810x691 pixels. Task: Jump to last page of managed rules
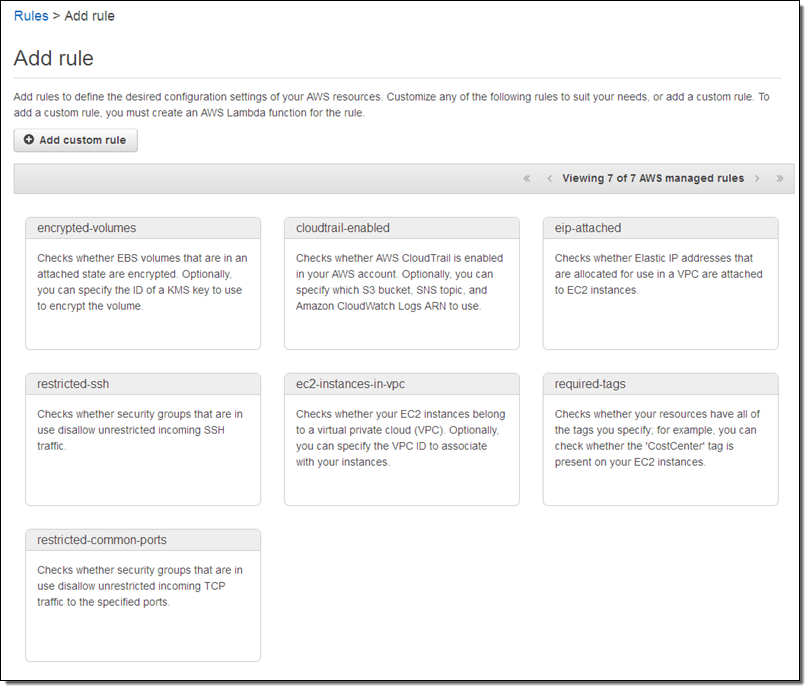780,179
